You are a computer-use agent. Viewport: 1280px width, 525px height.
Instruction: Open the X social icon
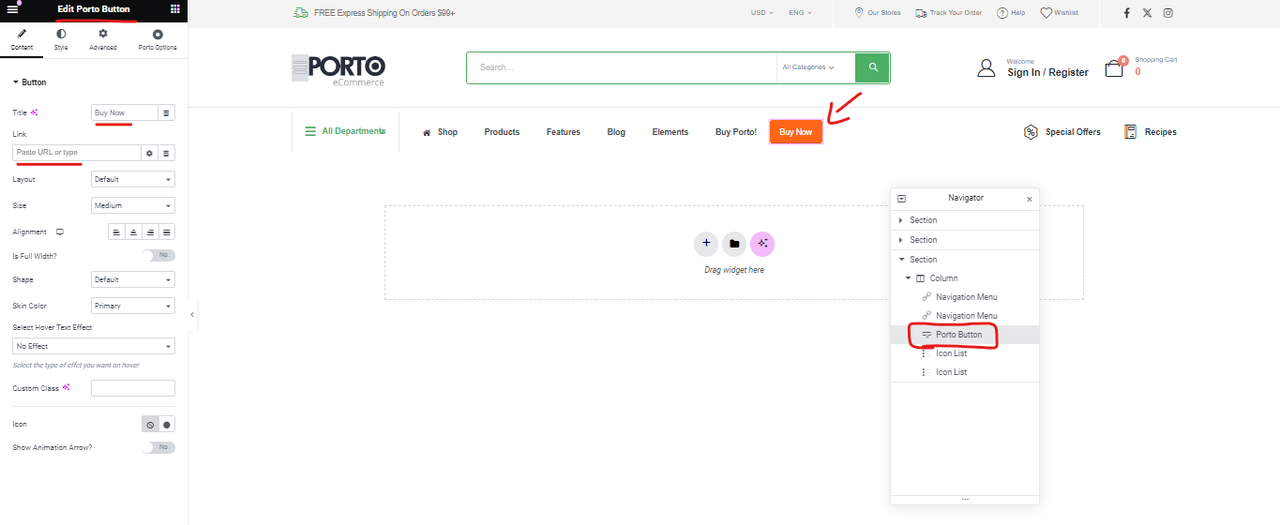click(1147, 13)
